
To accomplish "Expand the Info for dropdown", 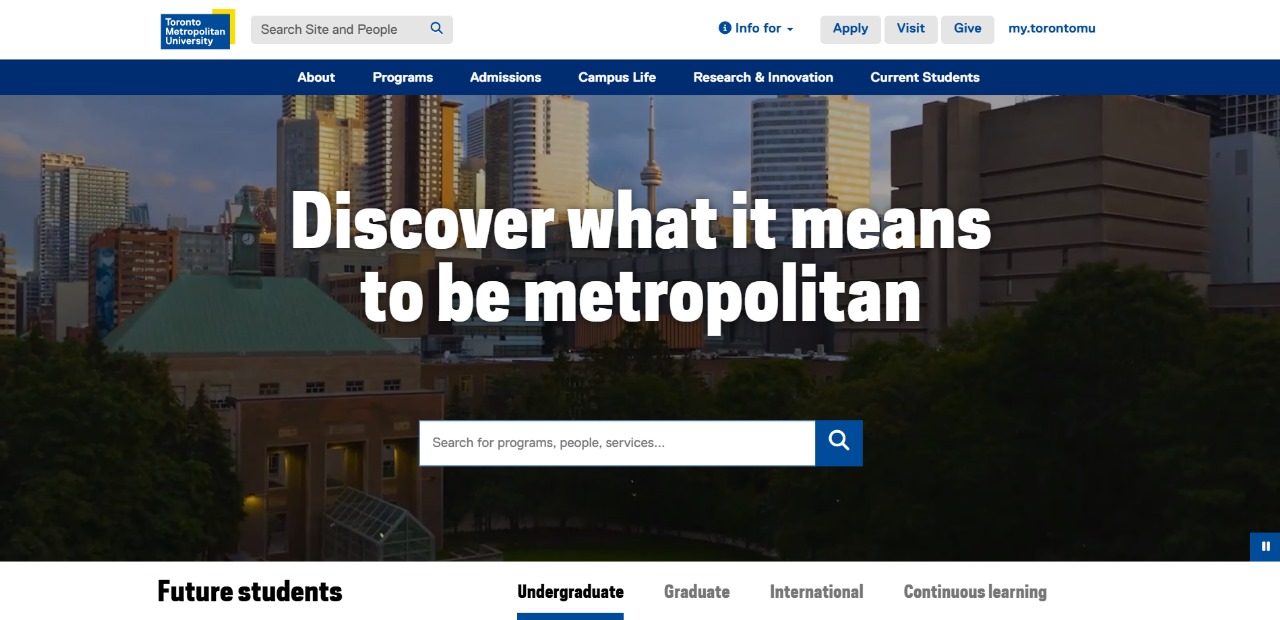I will pos(756,29).
